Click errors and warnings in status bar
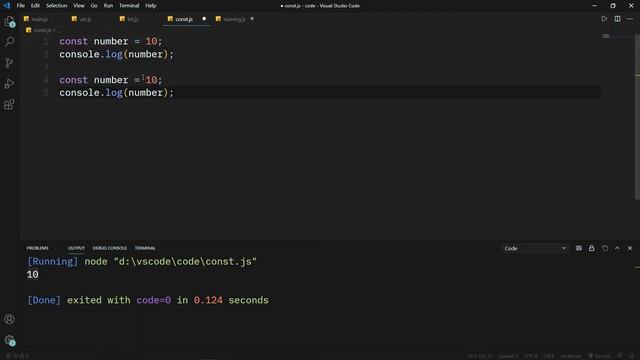The height and width of the screenshot is (360, 640). click(17, 356)
